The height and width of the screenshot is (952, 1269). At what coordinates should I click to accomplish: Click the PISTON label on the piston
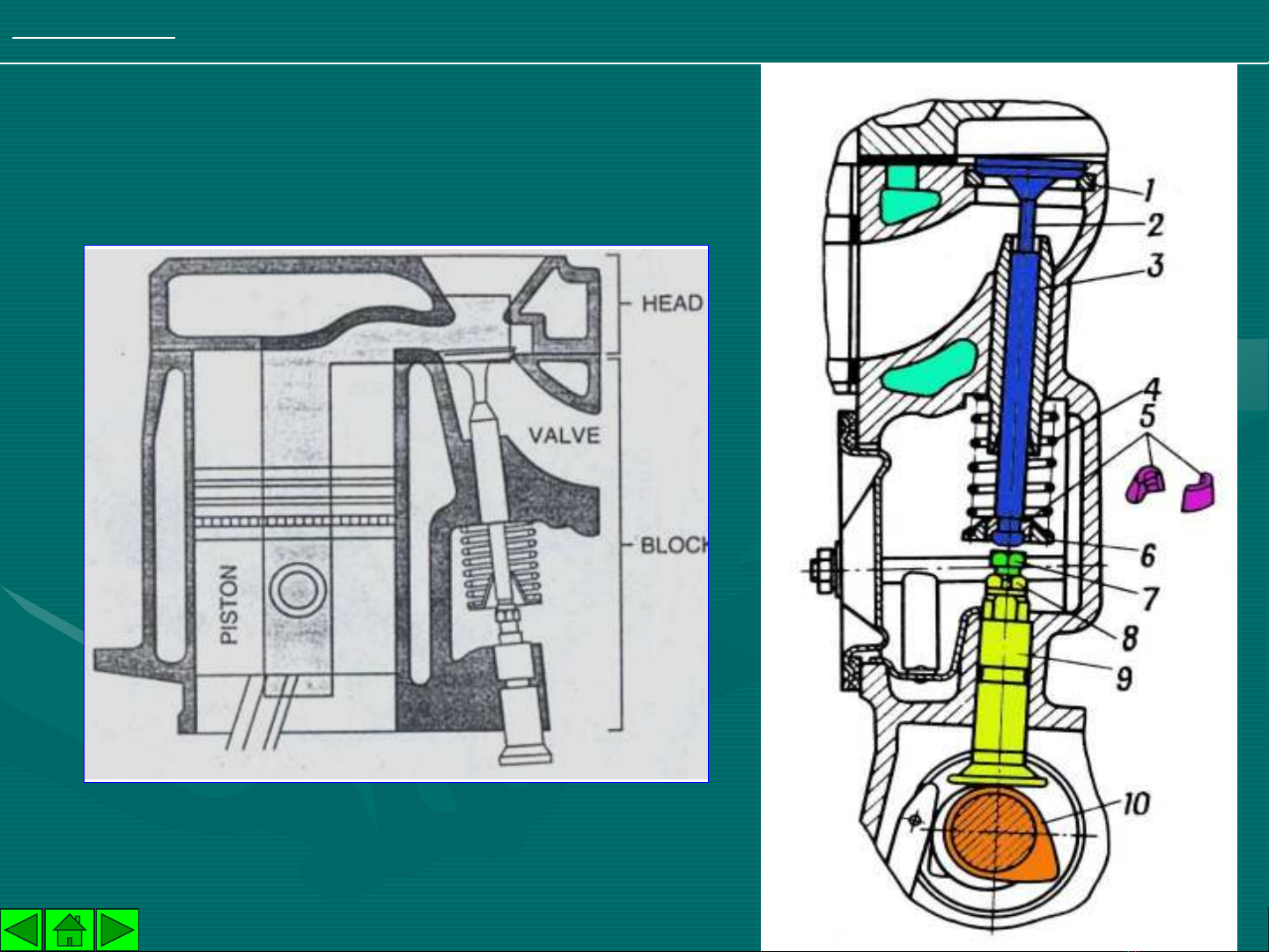(x=228, y=604)
